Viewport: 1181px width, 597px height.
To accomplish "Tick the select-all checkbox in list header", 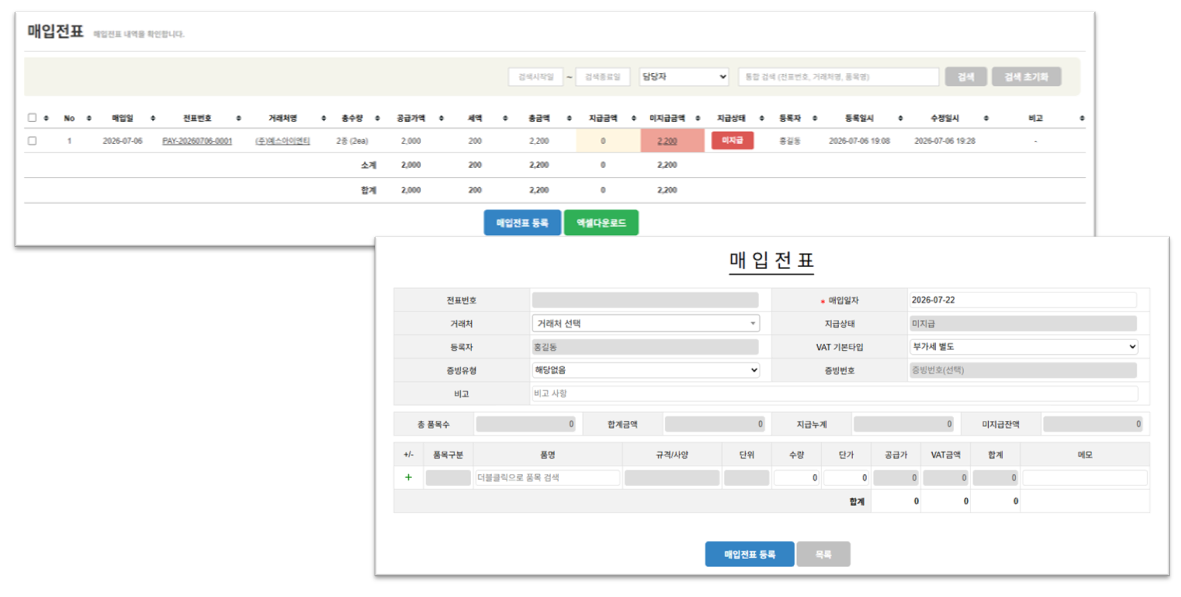I will [x=32, y=118].
